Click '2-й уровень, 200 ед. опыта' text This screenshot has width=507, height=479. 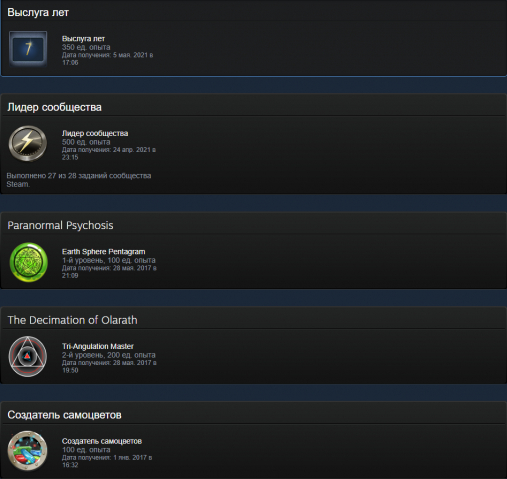[109, 355]
